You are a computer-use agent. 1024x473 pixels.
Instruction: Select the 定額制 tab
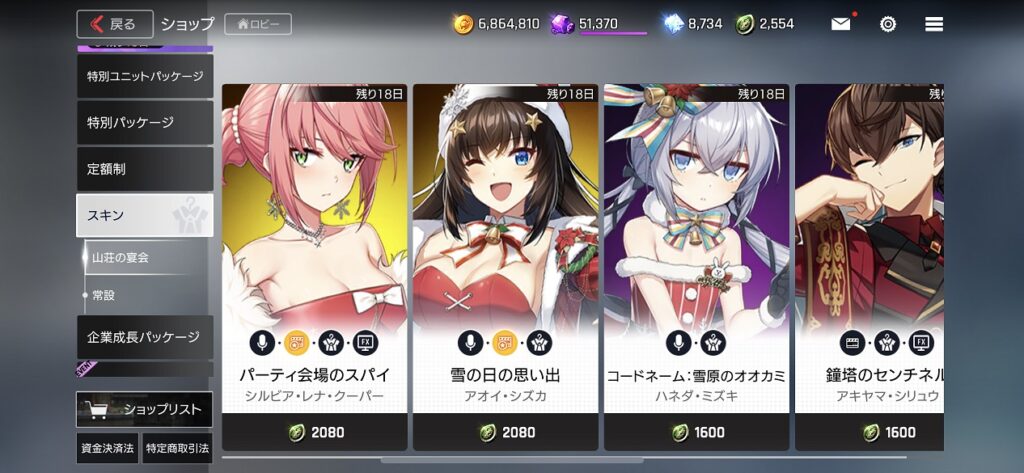coord(145,169)
